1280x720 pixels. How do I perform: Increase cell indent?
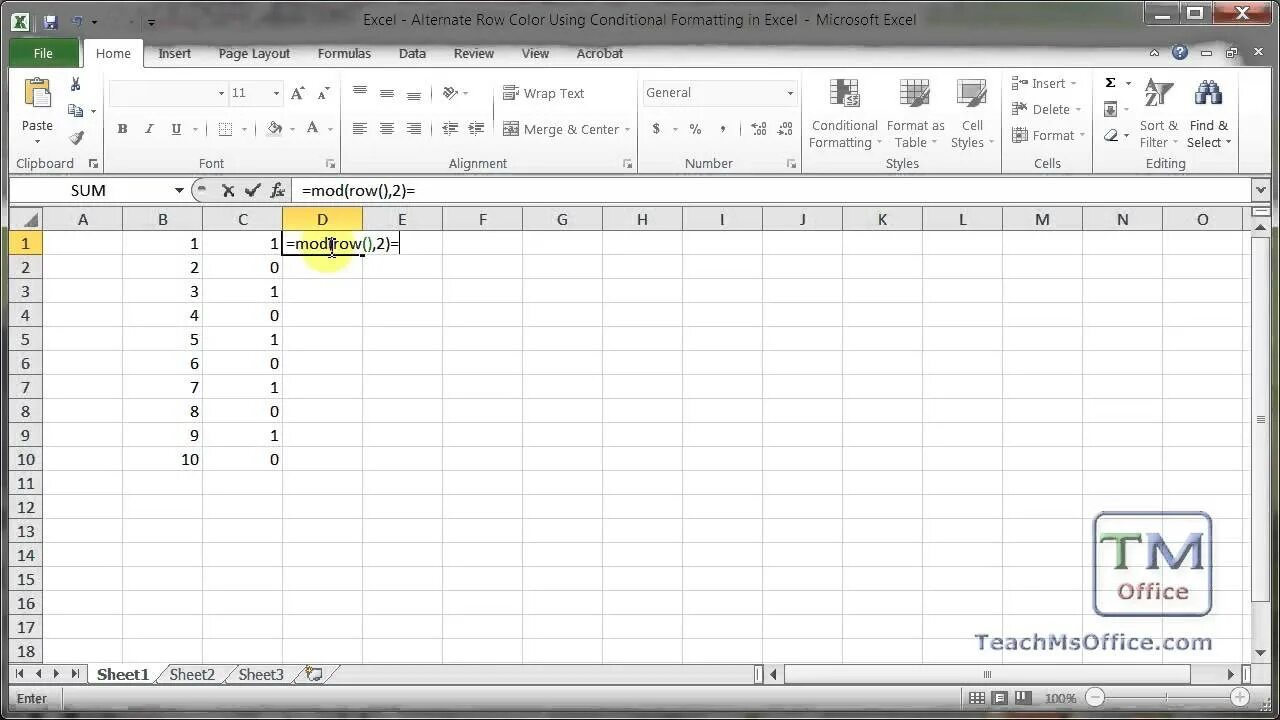coord(476,129)
